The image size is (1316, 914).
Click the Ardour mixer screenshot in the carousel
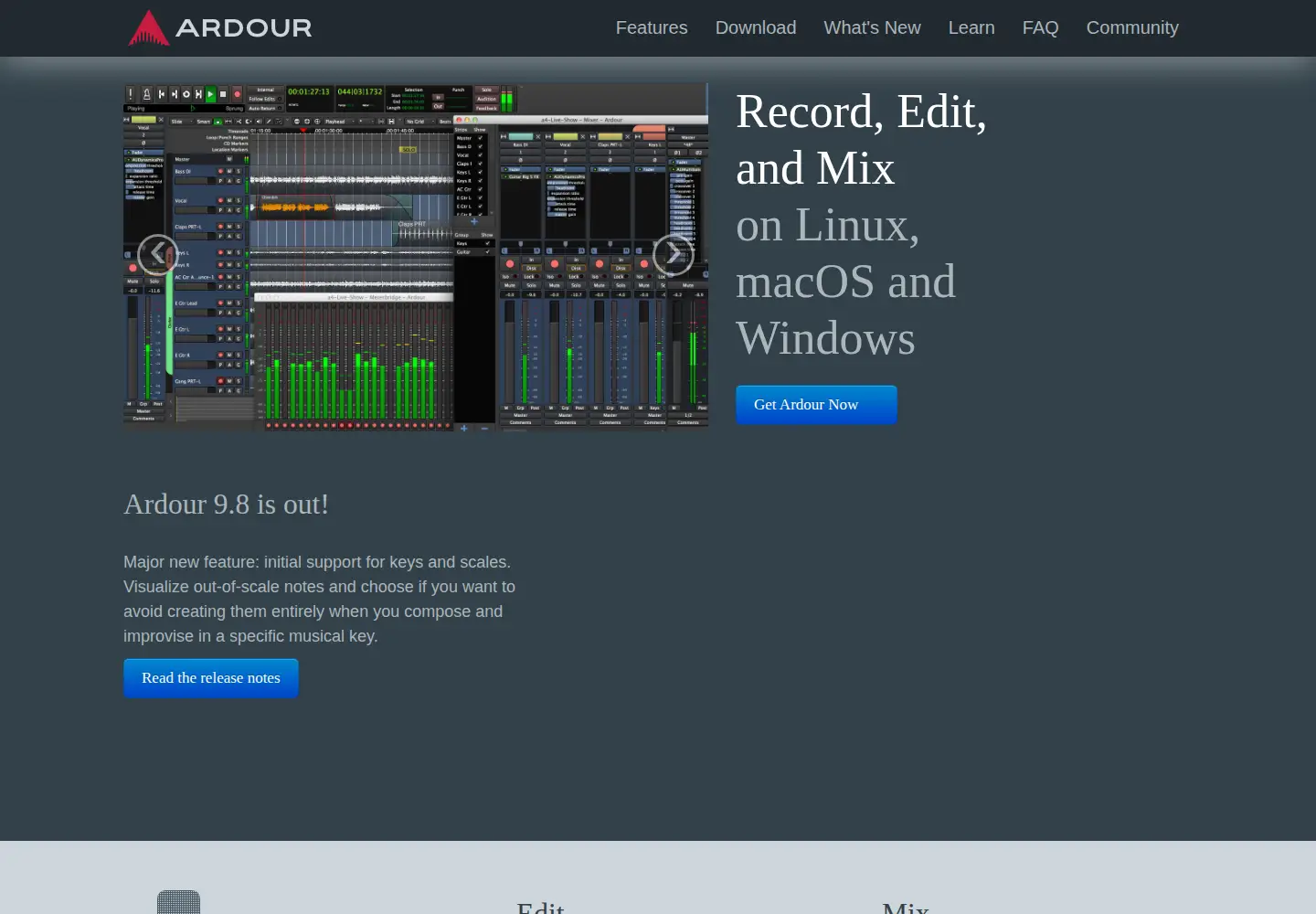point(416,257)
